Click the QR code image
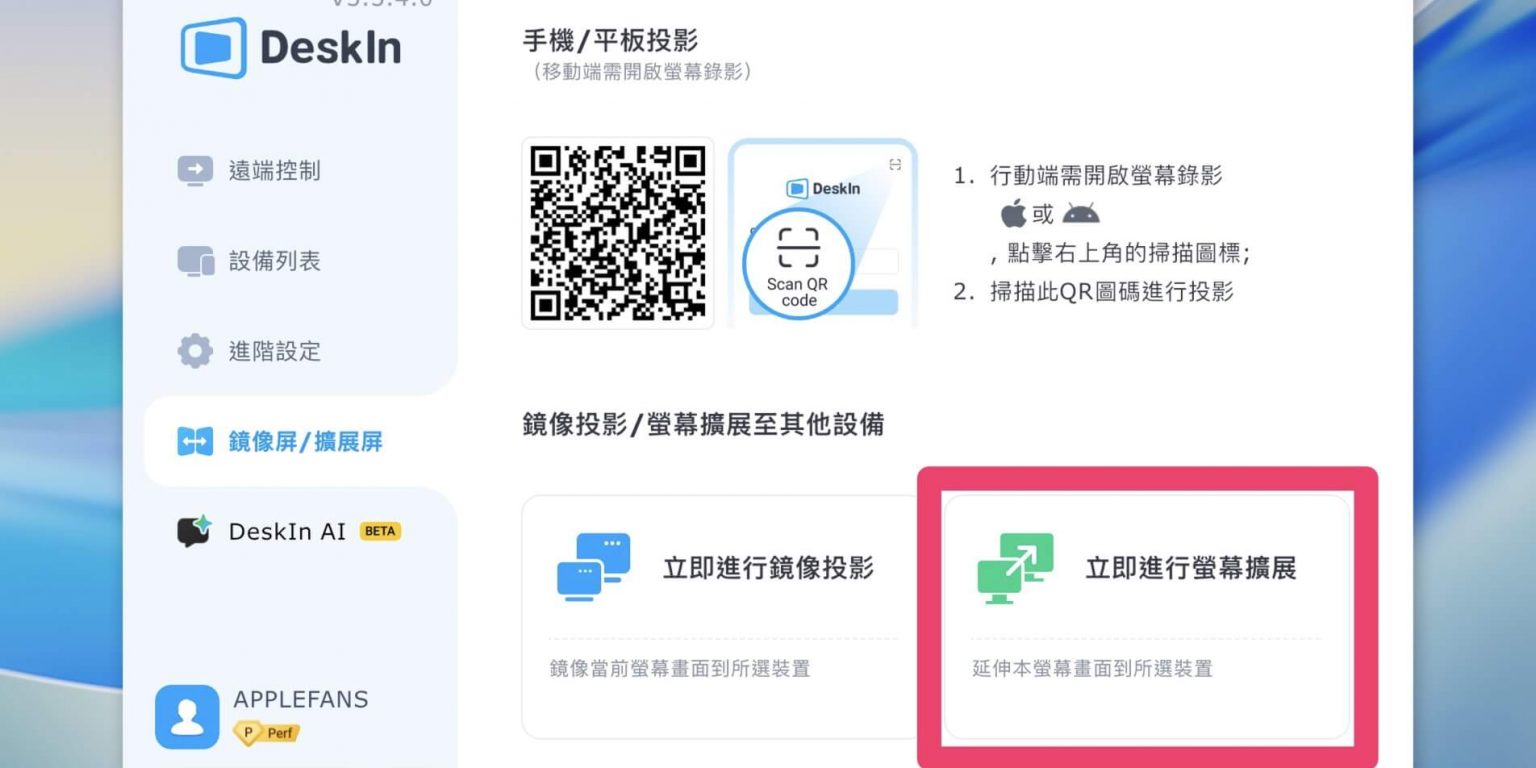 click(x=618, y=233)
